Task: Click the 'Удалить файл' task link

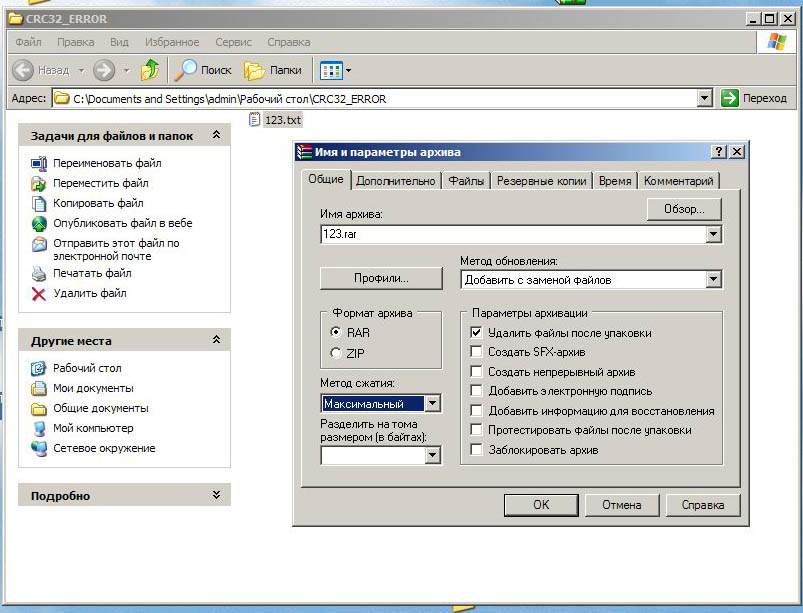Action: pos(90,293)
